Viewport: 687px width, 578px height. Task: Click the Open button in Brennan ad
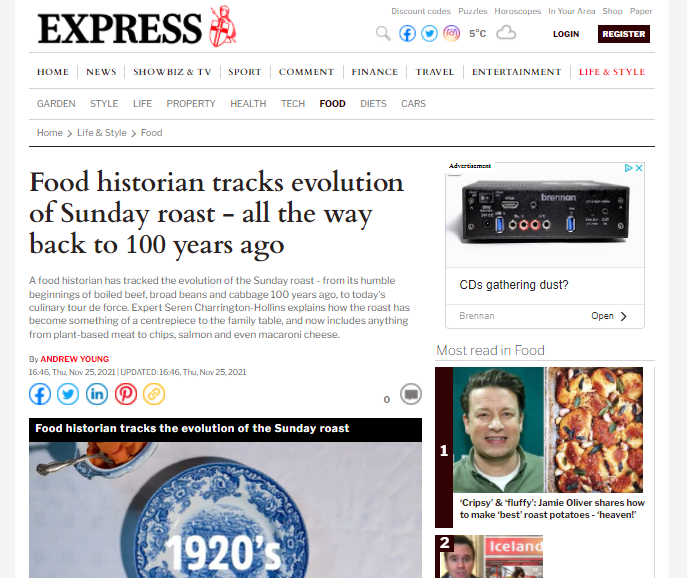pyautogui.click(x=609, y=316)
